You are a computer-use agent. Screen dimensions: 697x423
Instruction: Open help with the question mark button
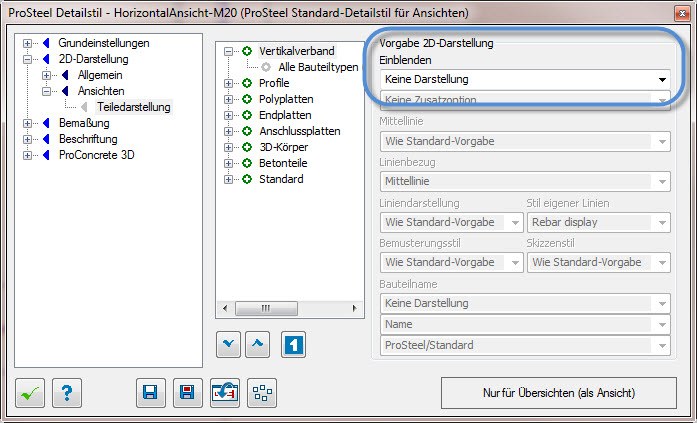tap(67, 393)
